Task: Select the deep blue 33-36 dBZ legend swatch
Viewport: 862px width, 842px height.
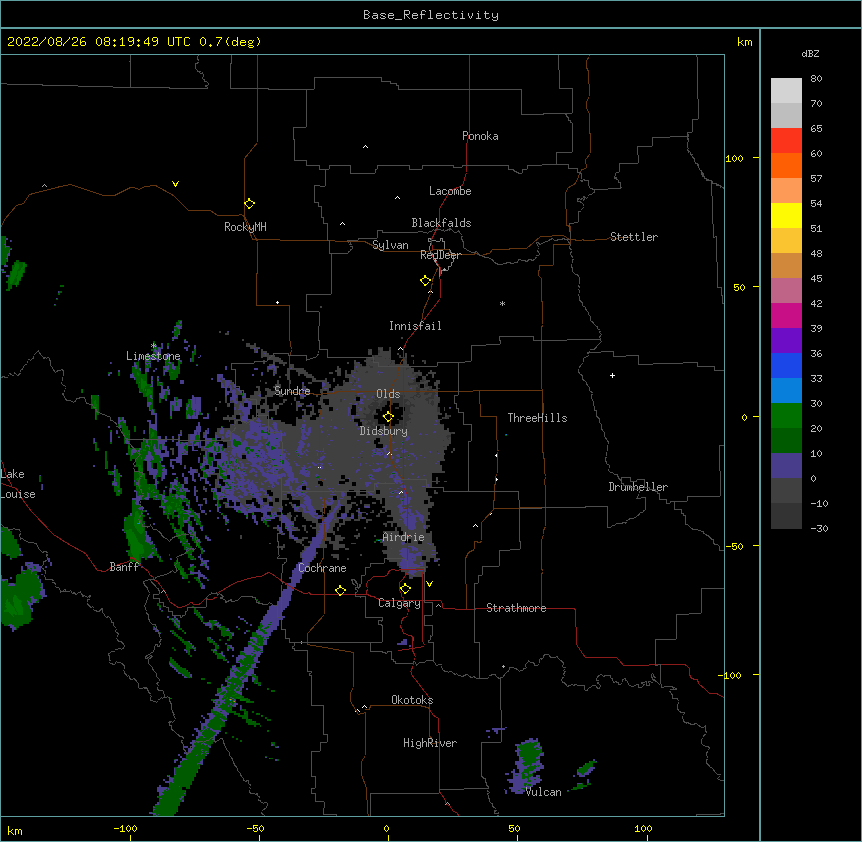Action: click(x=786, y=365)
